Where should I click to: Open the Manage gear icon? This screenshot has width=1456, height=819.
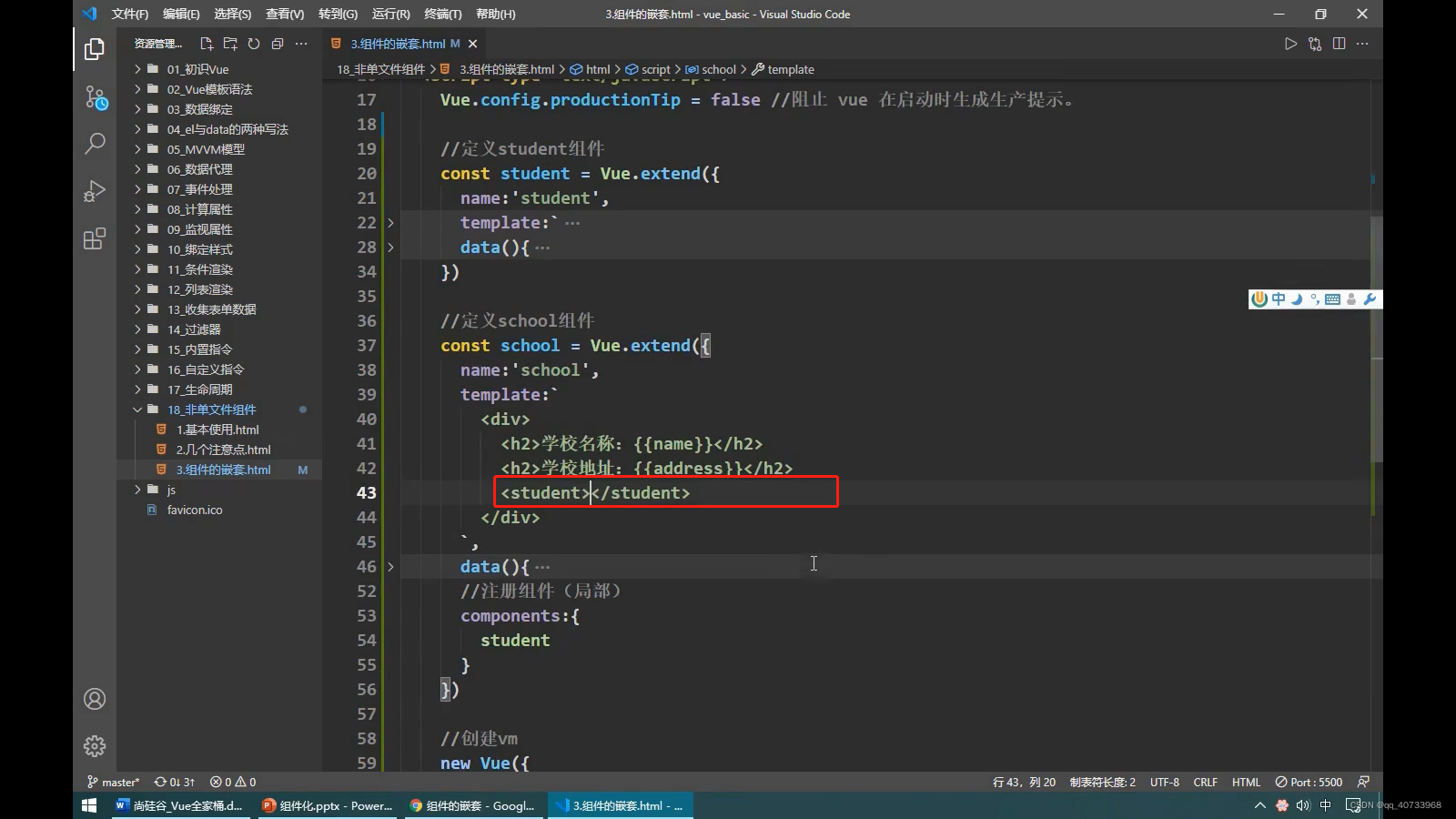[x=95, y=746]
